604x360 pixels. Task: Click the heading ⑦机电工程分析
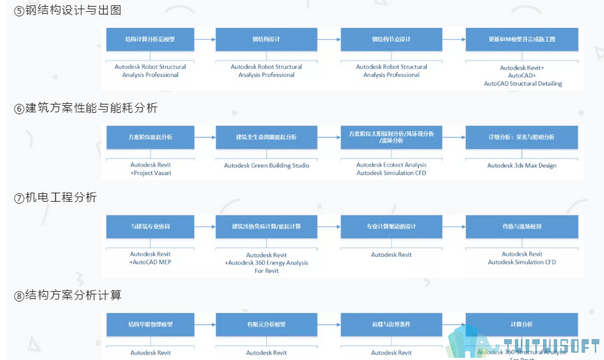[55, 198]
